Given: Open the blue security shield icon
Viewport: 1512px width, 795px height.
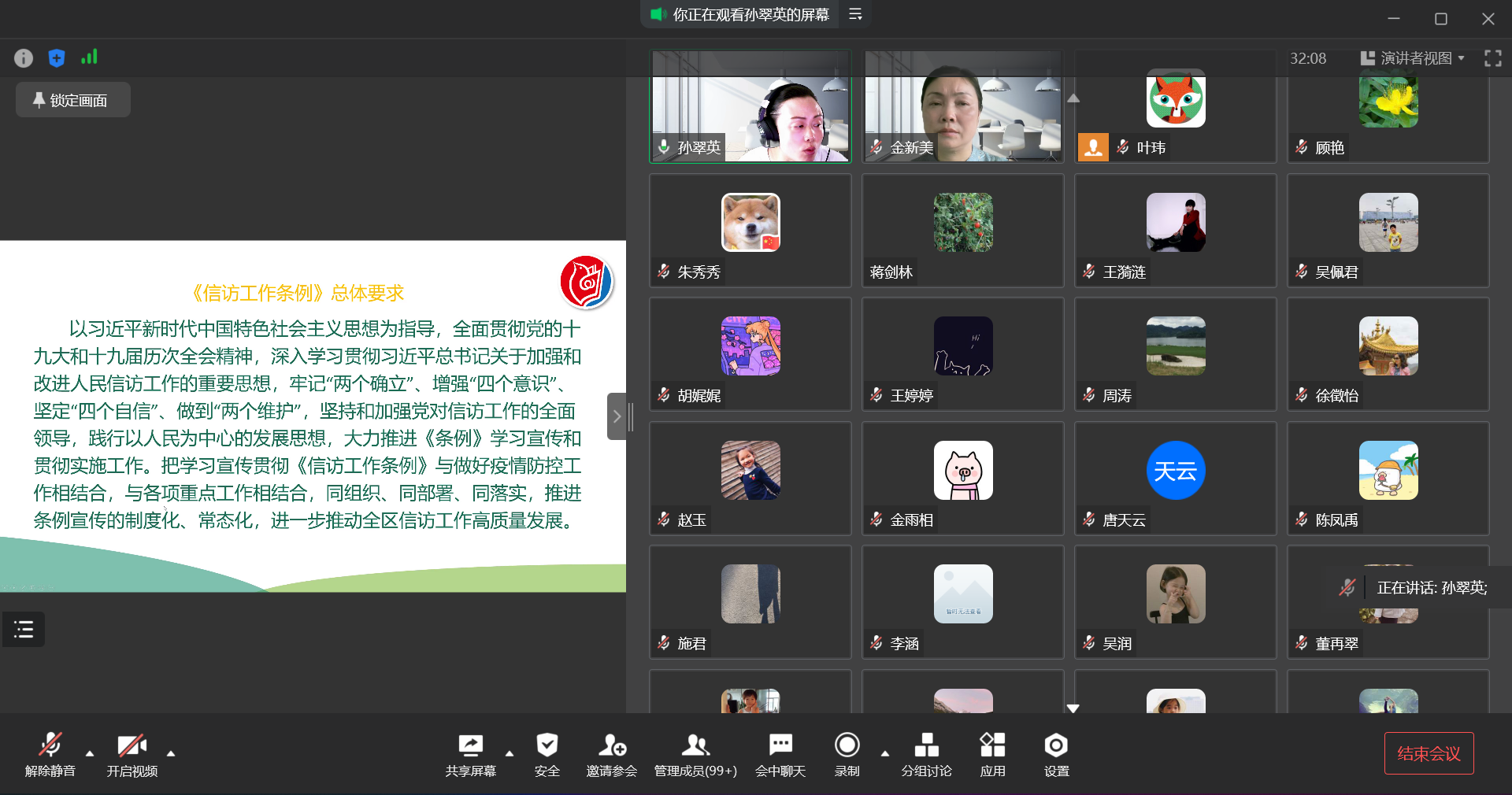Looking at the screenshot, I should pyautogui.click(x=56, y=57).
